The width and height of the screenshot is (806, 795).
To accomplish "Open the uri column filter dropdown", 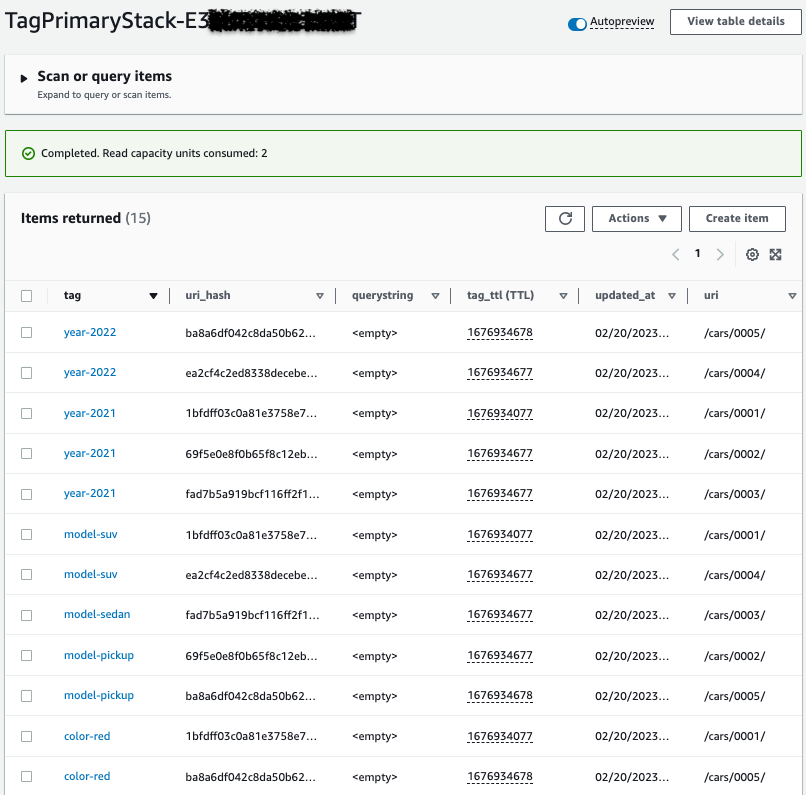I will pyautogui.click(x=792, y=295).
